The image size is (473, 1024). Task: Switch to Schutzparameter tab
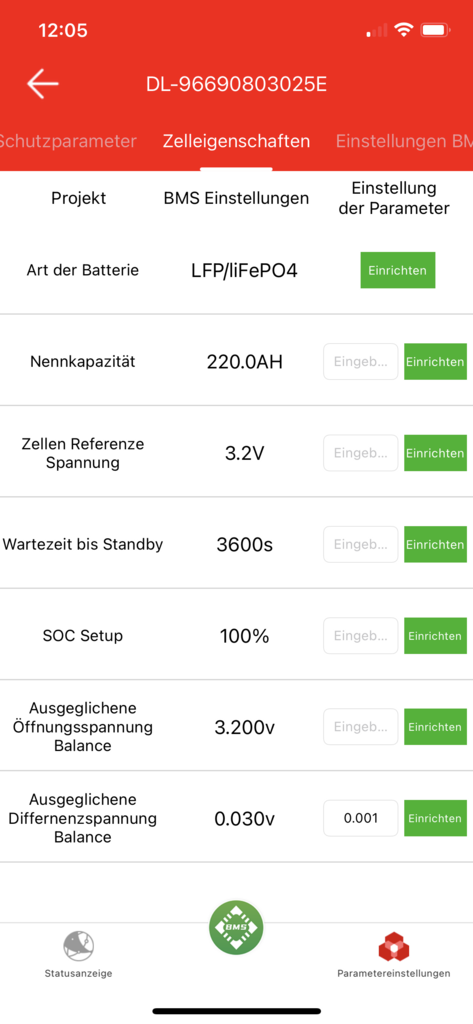coord(68,141)
